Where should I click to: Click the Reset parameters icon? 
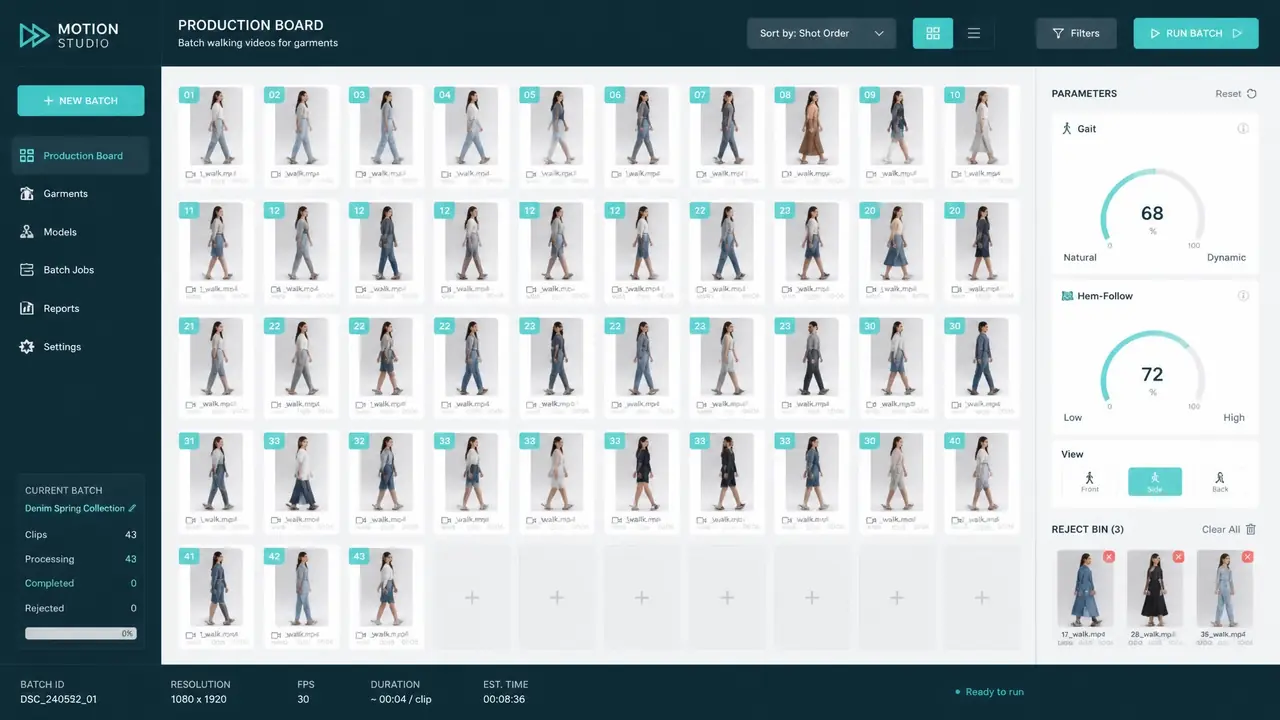1251,94
